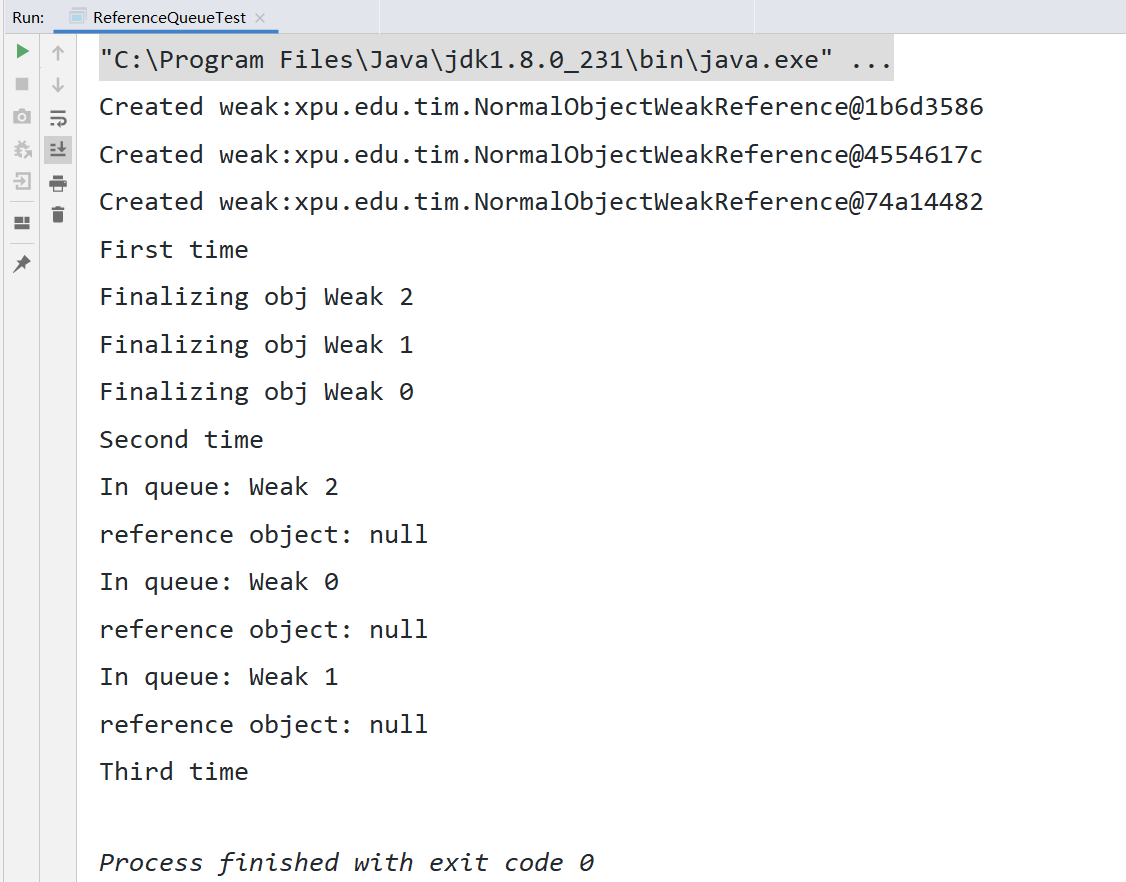Close the ReferenceQueueTest tab
The width and height of the screenshot is (1126, 882).
[x=261, y=18]
